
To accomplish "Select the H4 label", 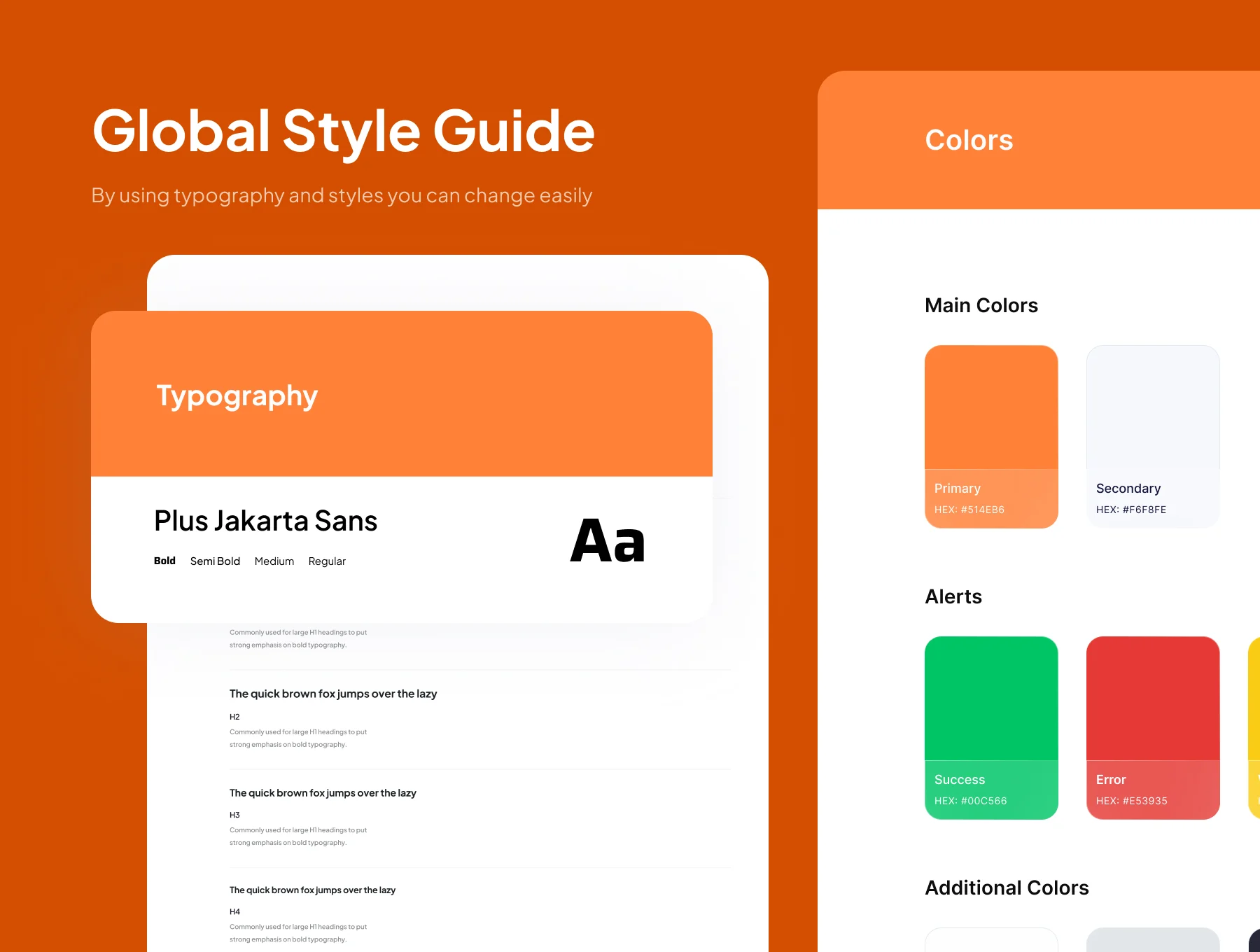I will pos(234,911).
